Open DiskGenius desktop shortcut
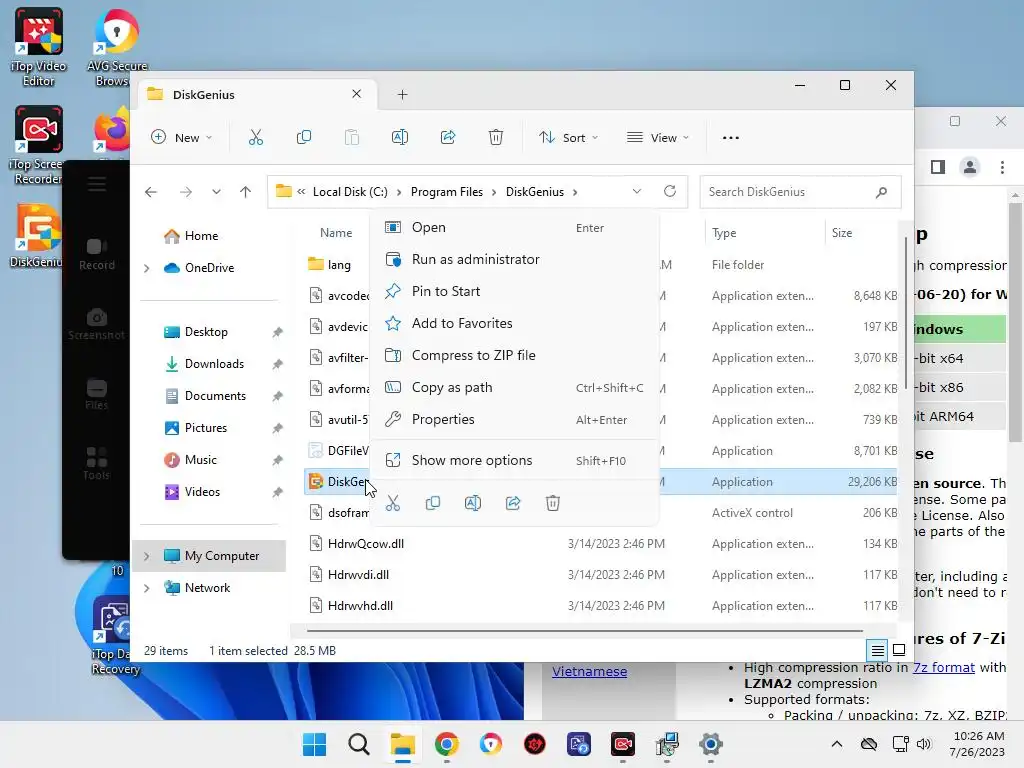 tap(37, 236)
